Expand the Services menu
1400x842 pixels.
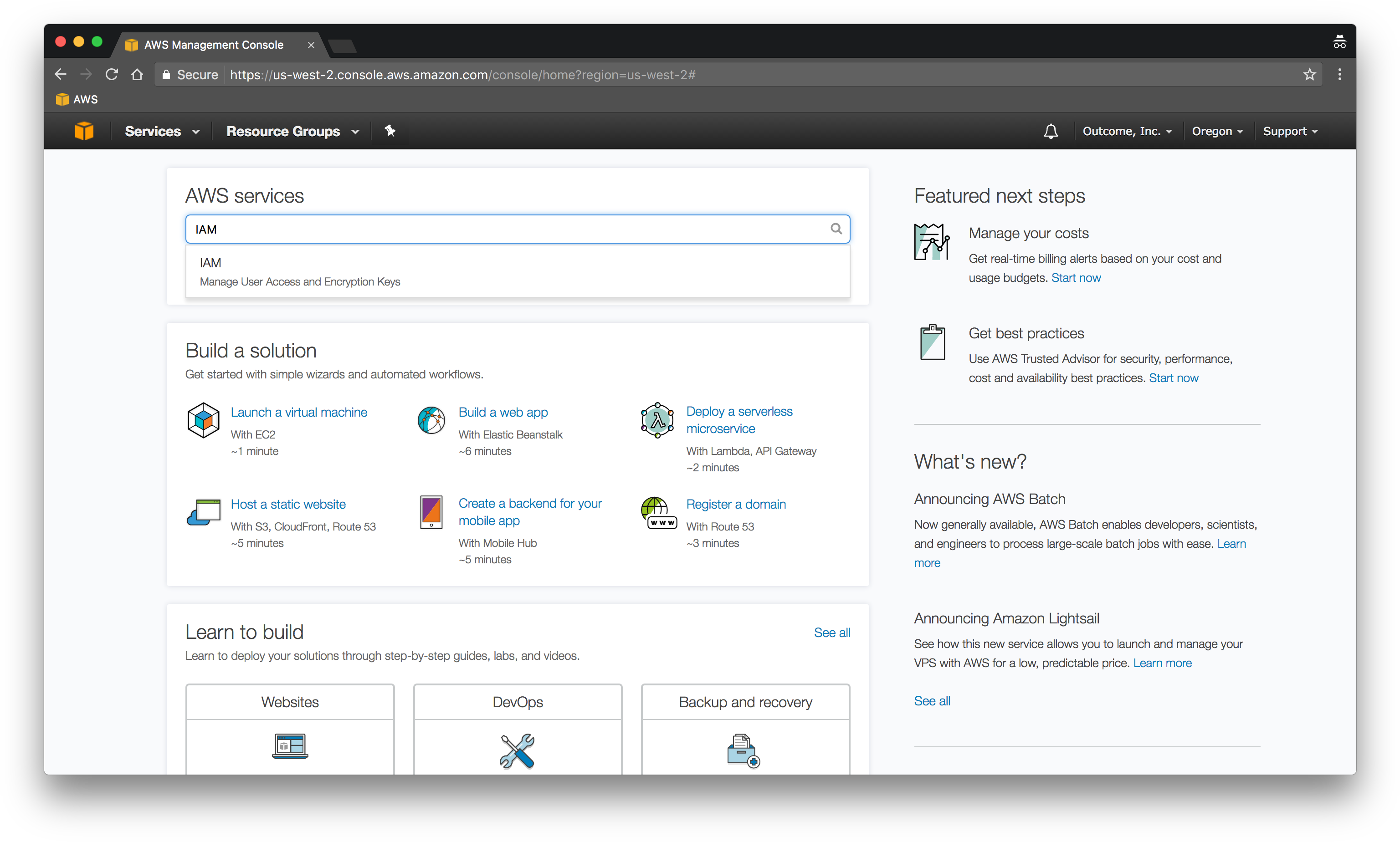(162, 131)
